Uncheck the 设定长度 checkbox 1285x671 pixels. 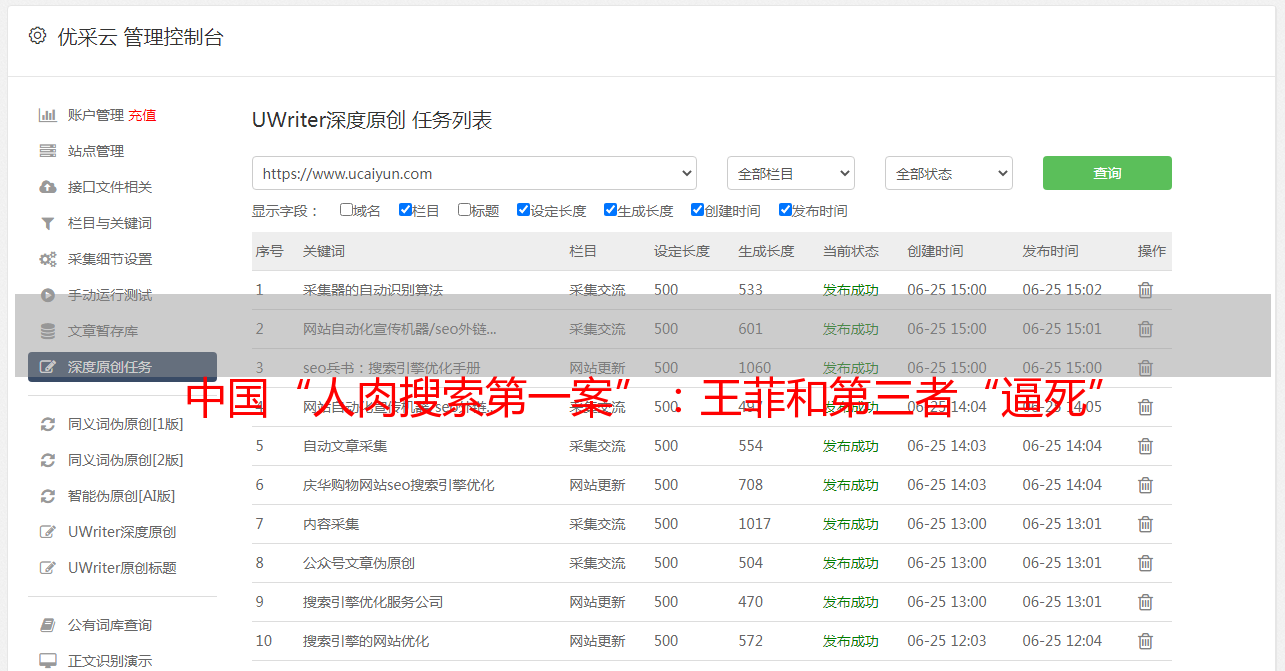click(x=523, y=210)
